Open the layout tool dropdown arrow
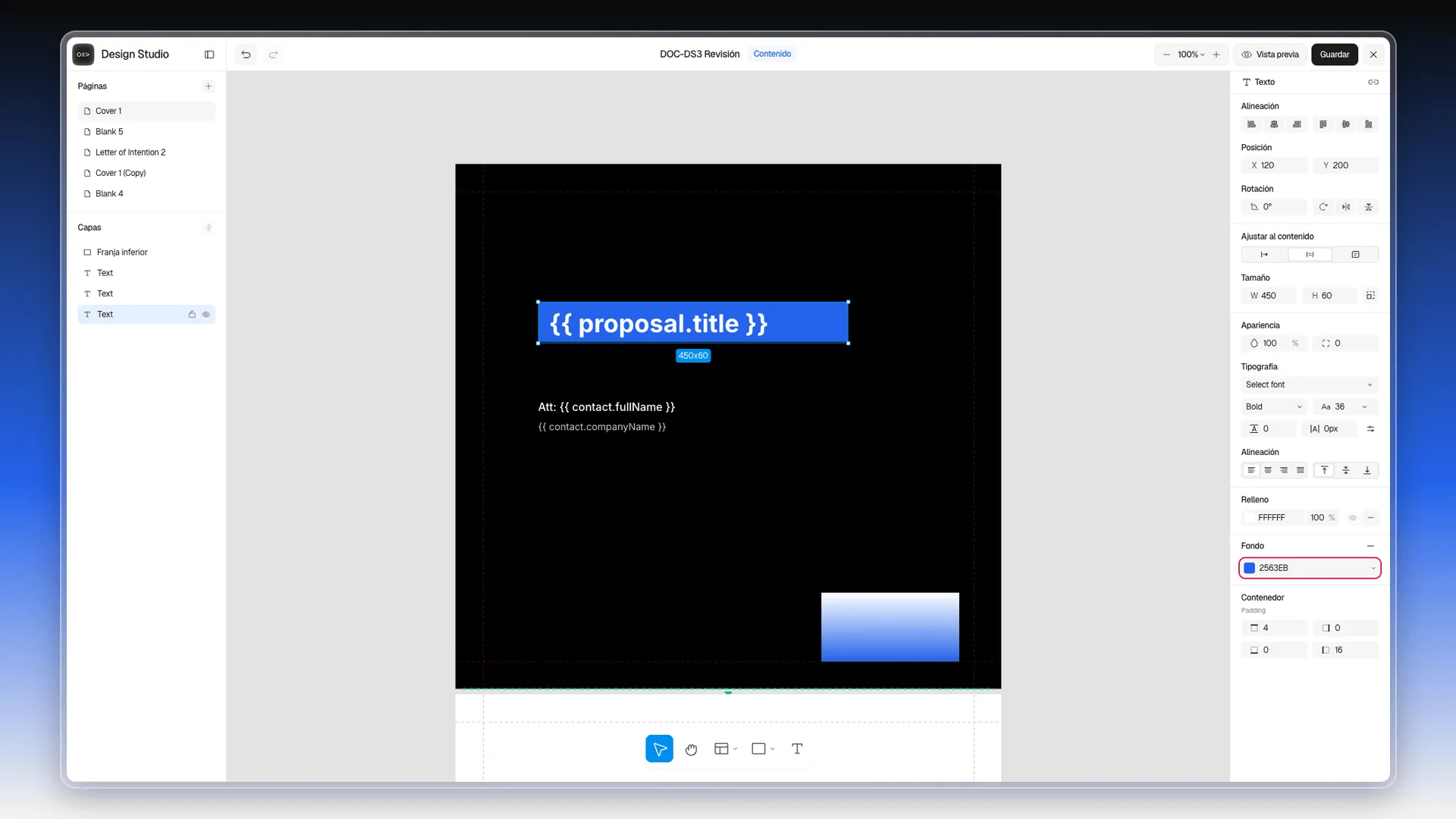 [x=735, y=749]
